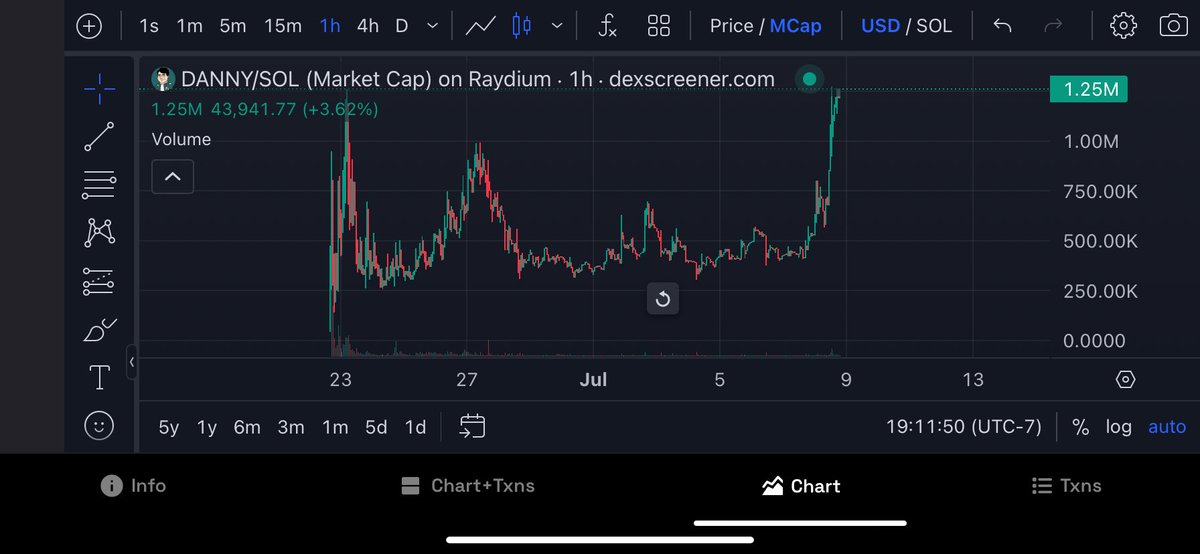1200x554 pixels.
Task: Set the range to 1y
Action: click(x=207, y=427)
